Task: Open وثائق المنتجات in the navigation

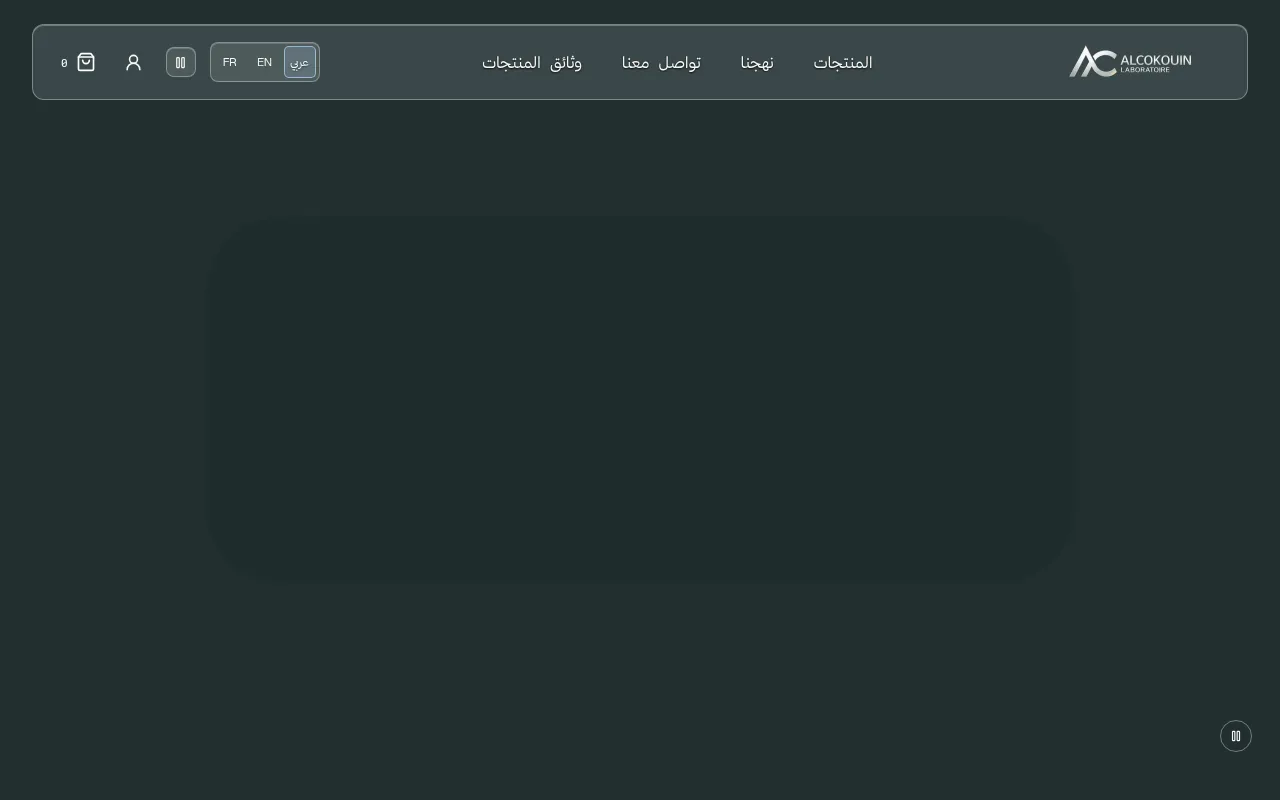Action: (532, 62)
